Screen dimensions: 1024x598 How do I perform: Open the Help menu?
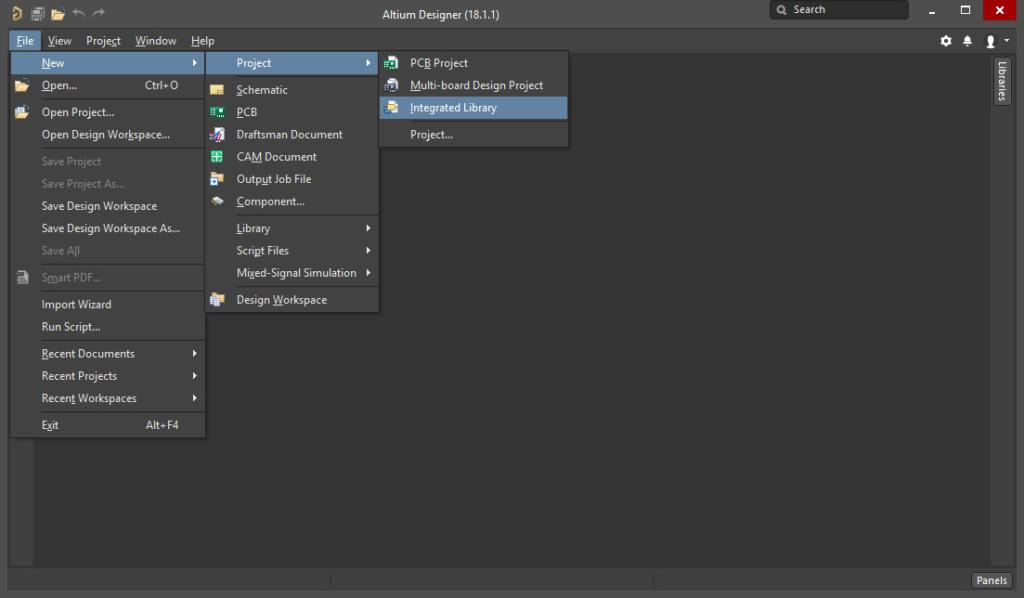pos(202,40)
